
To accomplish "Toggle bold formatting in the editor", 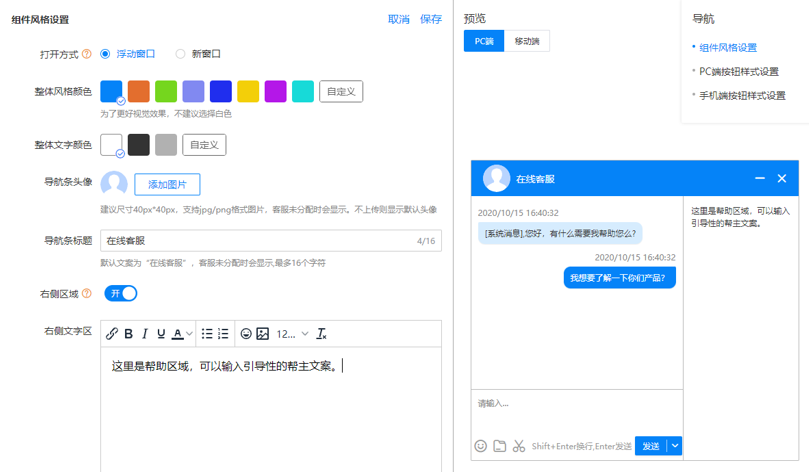I will (x=128, y=334).
